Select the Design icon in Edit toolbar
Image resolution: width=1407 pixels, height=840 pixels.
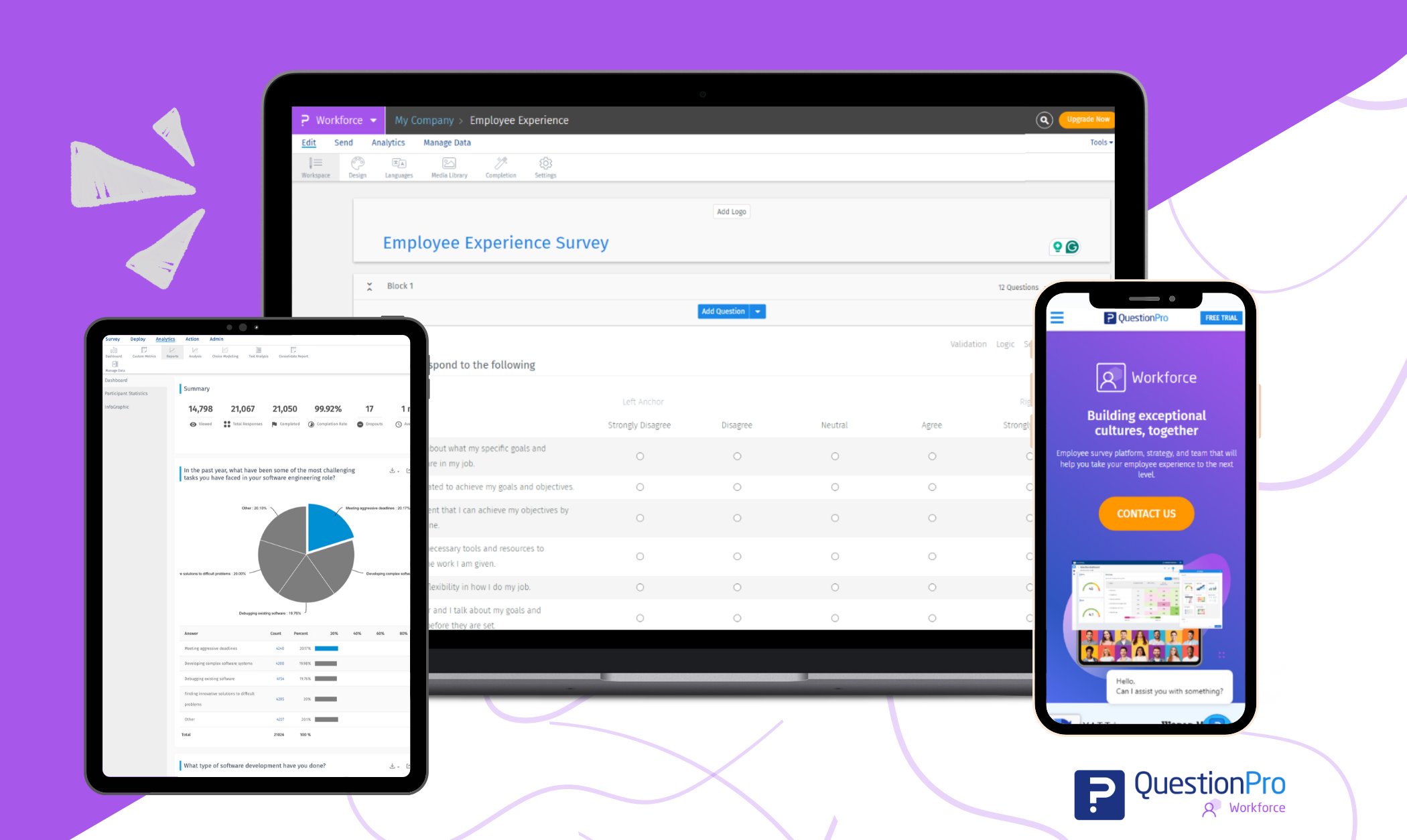pos(357,167)
